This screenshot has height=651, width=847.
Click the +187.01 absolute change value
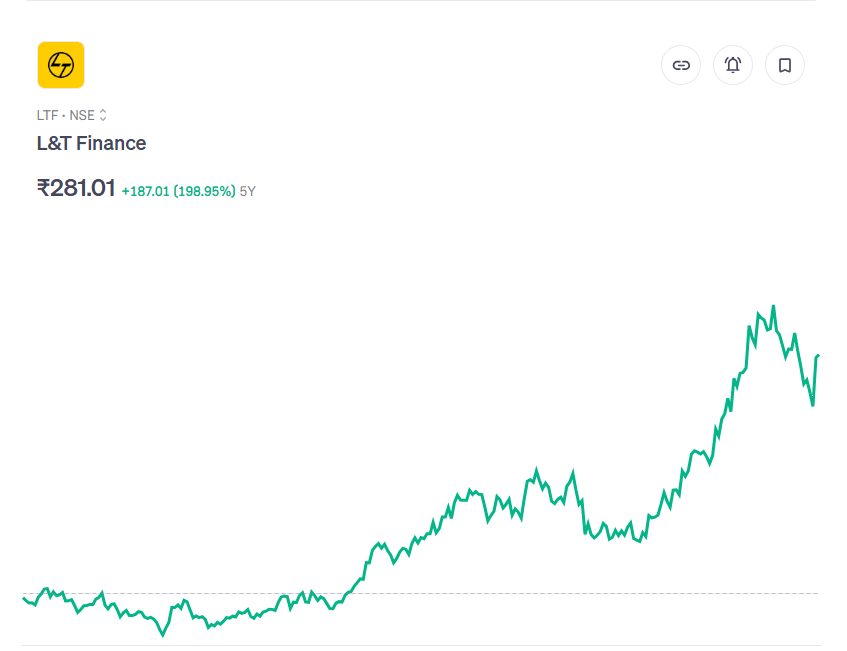[x=145, y=190]
